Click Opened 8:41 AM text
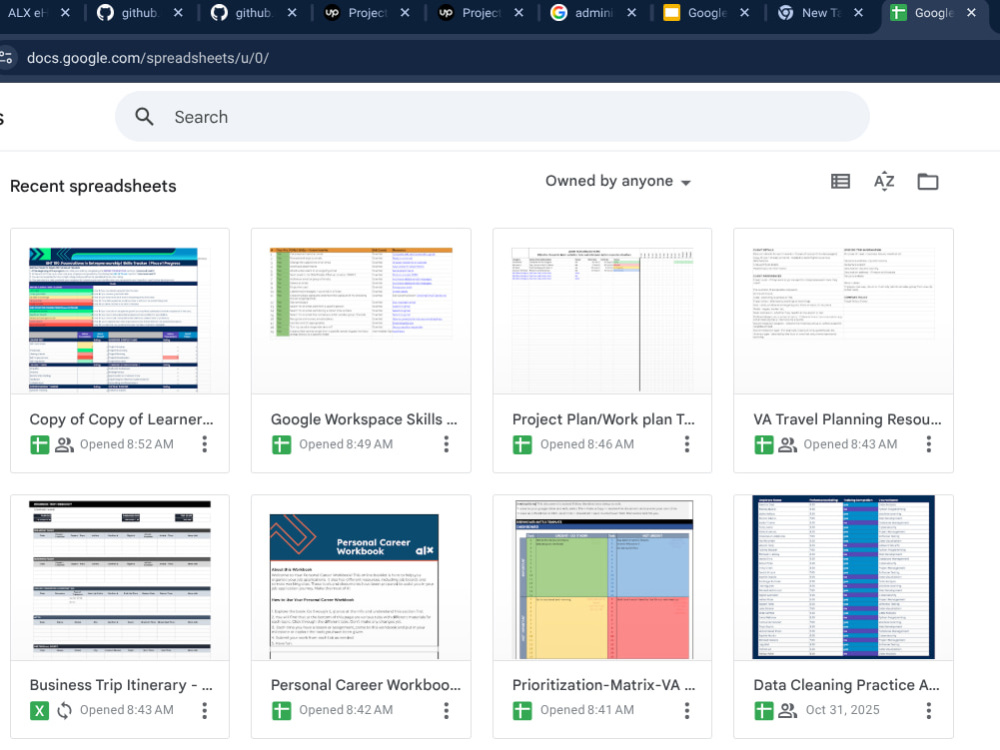The height and width of the screenshot is (750, 1000). (x=587, y=710)
